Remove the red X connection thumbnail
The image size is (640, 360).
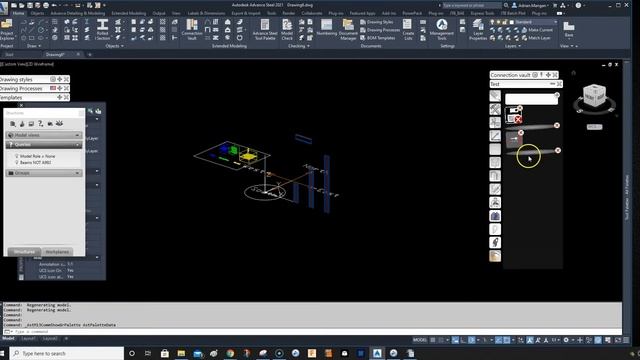click(520, 108)
